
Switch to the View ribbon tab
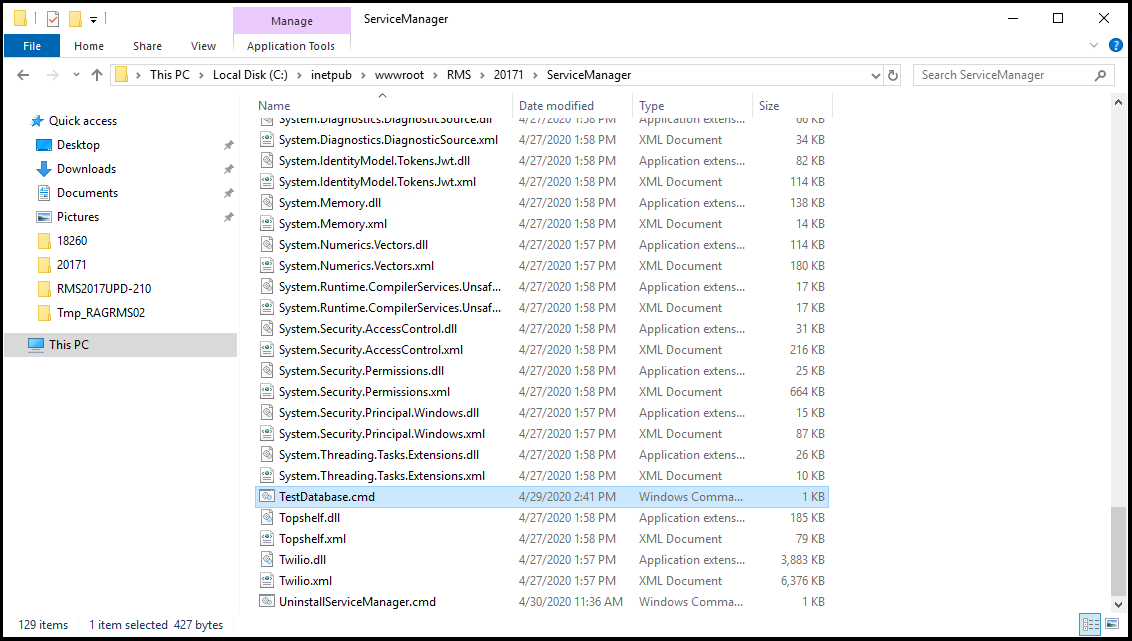(203, 45)
